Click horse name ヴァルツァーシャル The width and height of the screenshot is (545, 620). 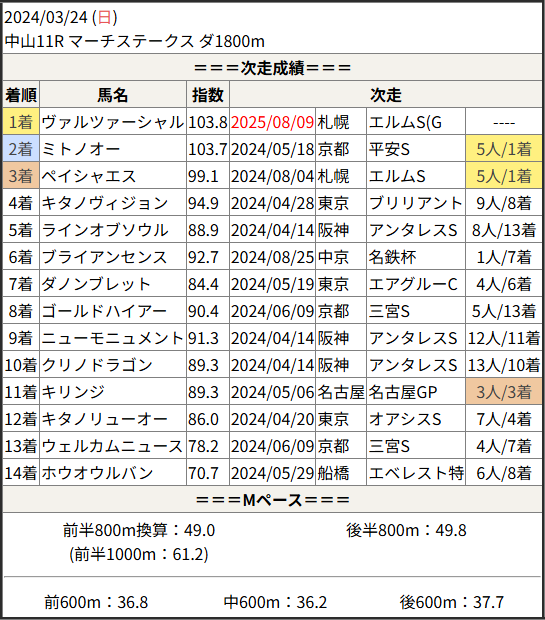pyautogui.click(x=113, y=122)
